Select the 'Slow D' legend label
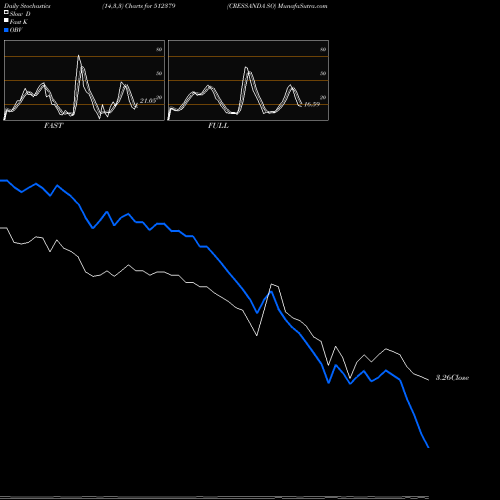Screen dimensions: 500x500 coord(20,14)
